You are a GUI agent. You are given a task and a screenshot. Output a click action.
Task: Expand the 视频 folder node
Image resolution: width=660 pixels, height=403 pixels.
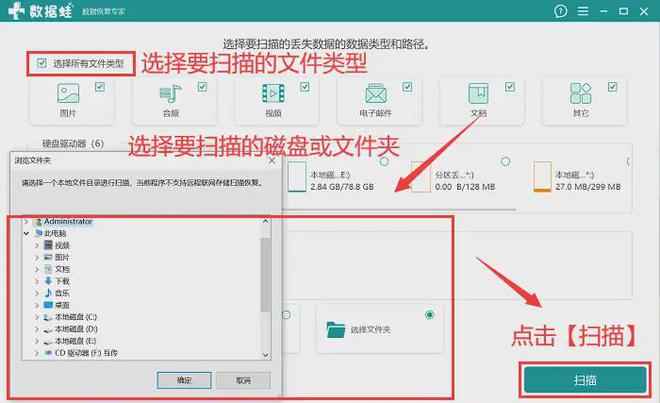37,245
